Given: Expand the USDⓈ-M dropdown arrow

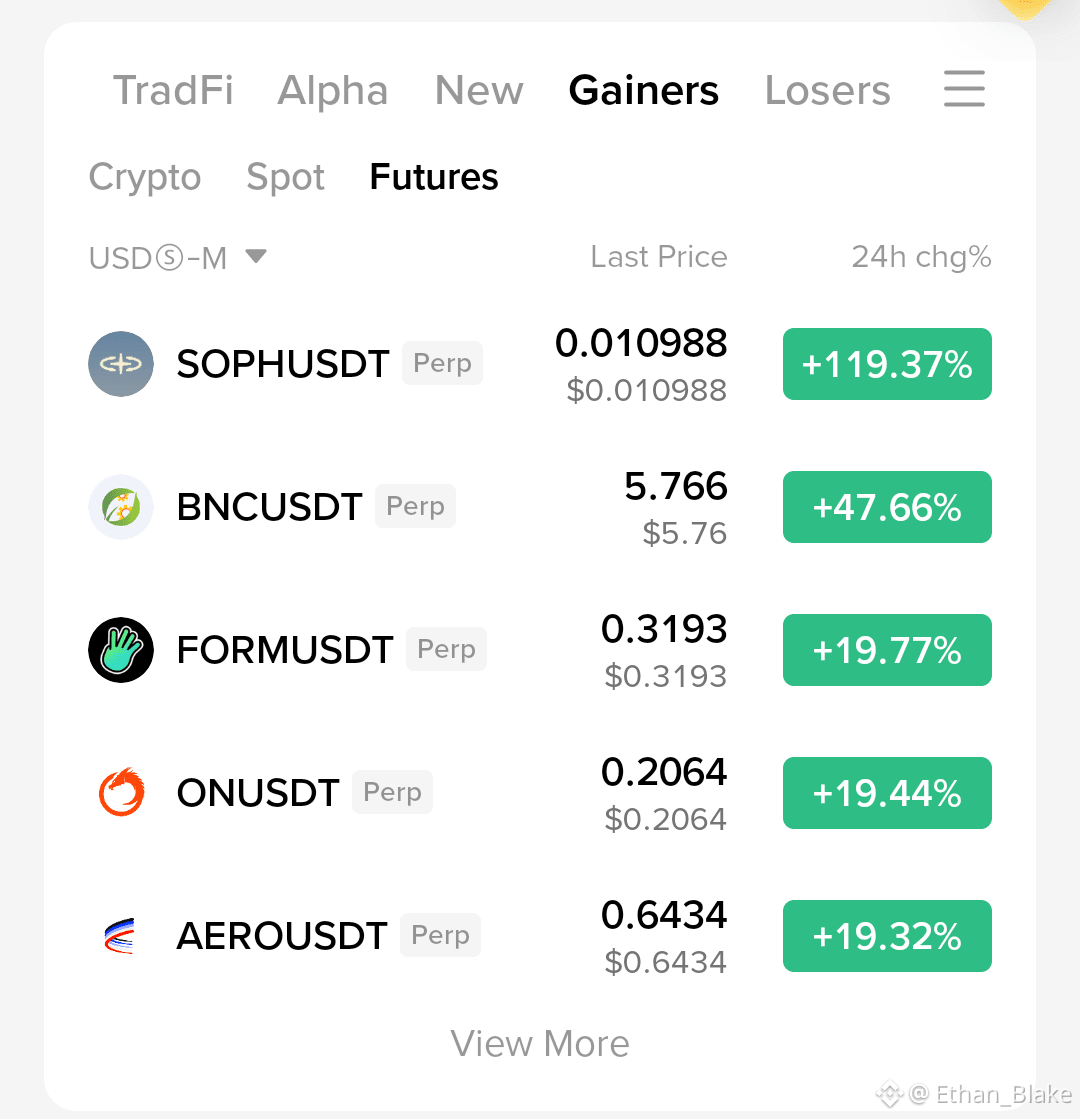Looking at the screenshot, I should point(256,255).
